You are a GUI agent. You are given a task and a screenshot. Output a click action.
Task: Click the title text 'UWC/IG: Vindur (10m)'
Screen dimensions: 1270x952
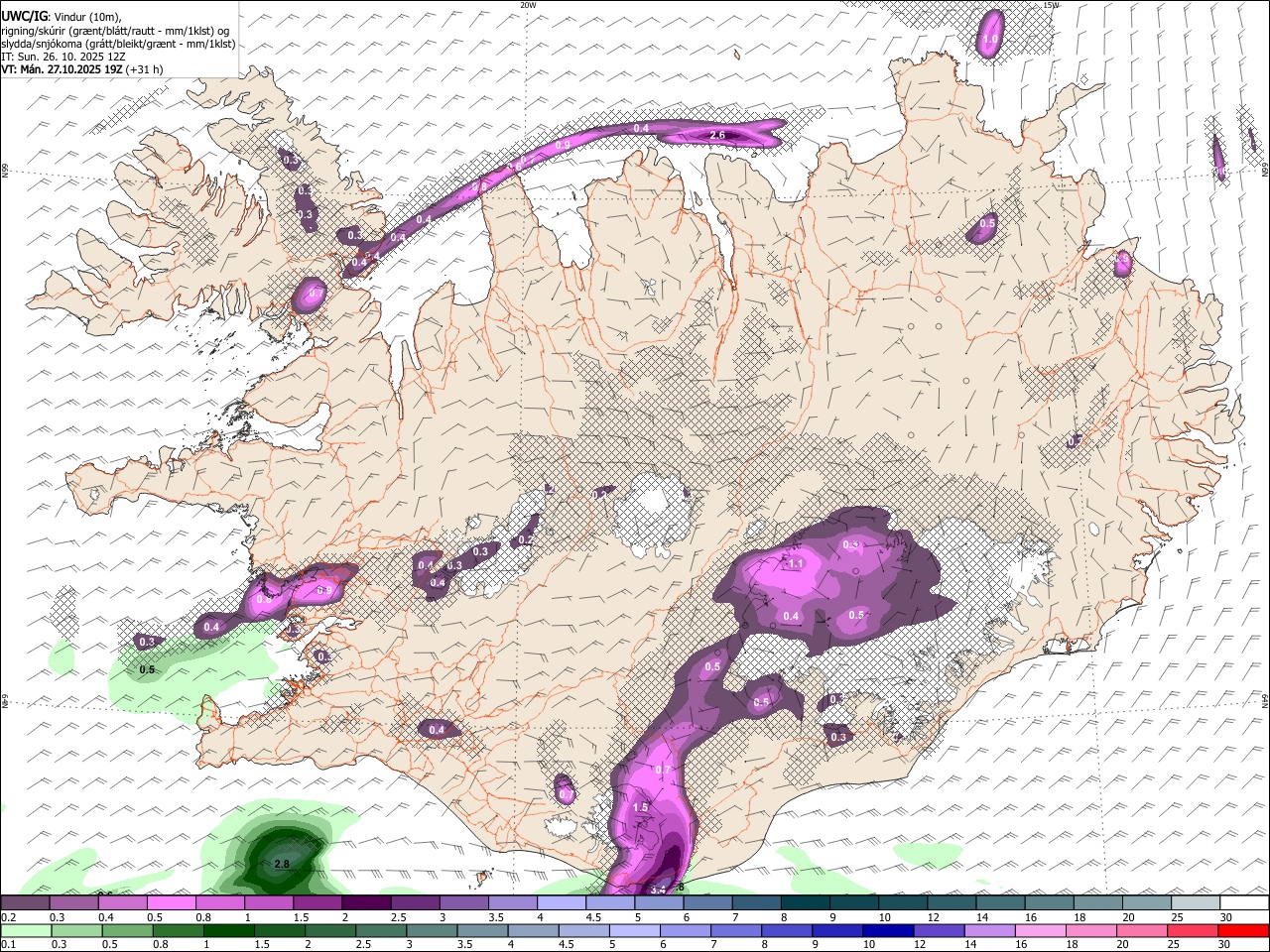61,17
